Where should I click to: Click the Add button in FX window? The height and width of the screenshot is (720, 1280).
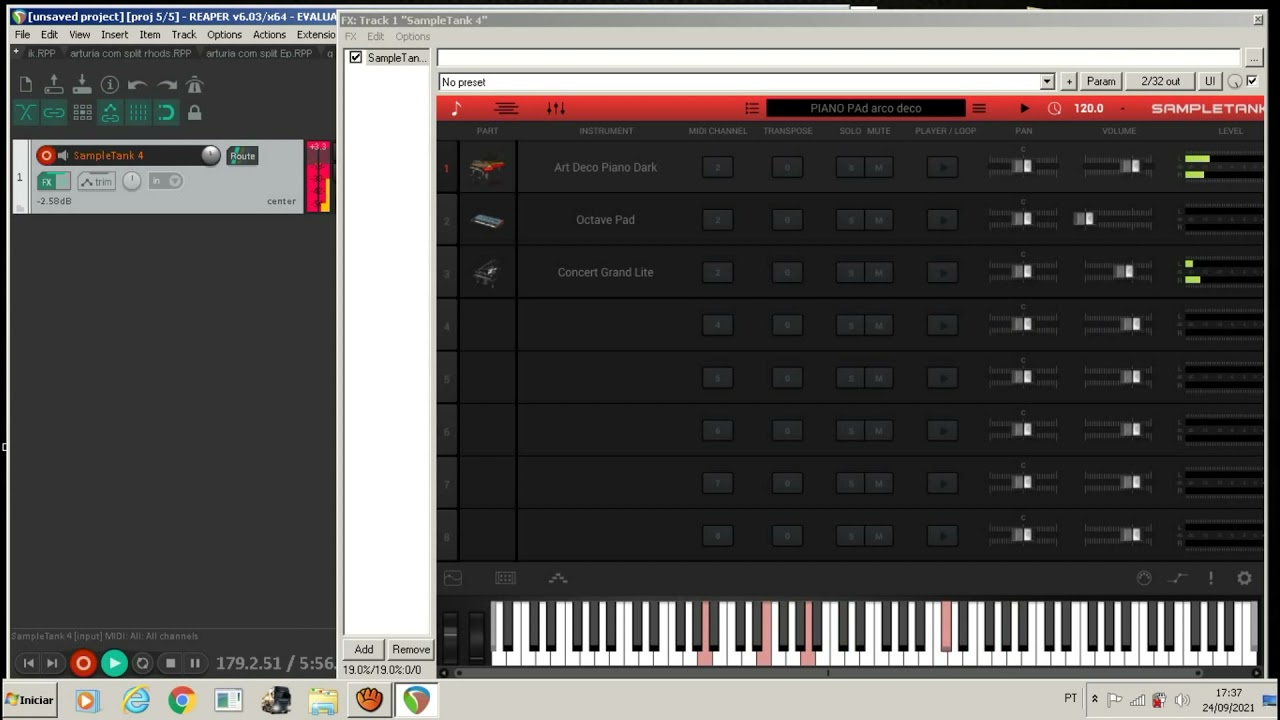[x=364, y=649]
